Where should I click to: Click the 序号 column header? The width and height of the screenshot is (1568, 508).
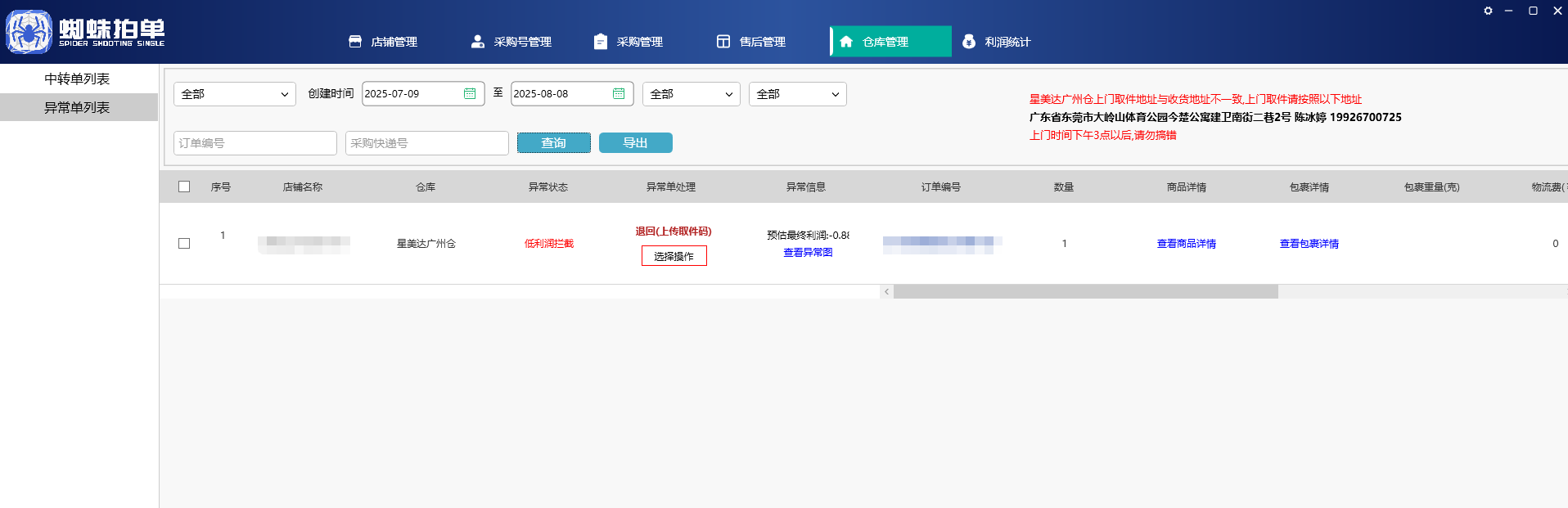pos(221,187)
